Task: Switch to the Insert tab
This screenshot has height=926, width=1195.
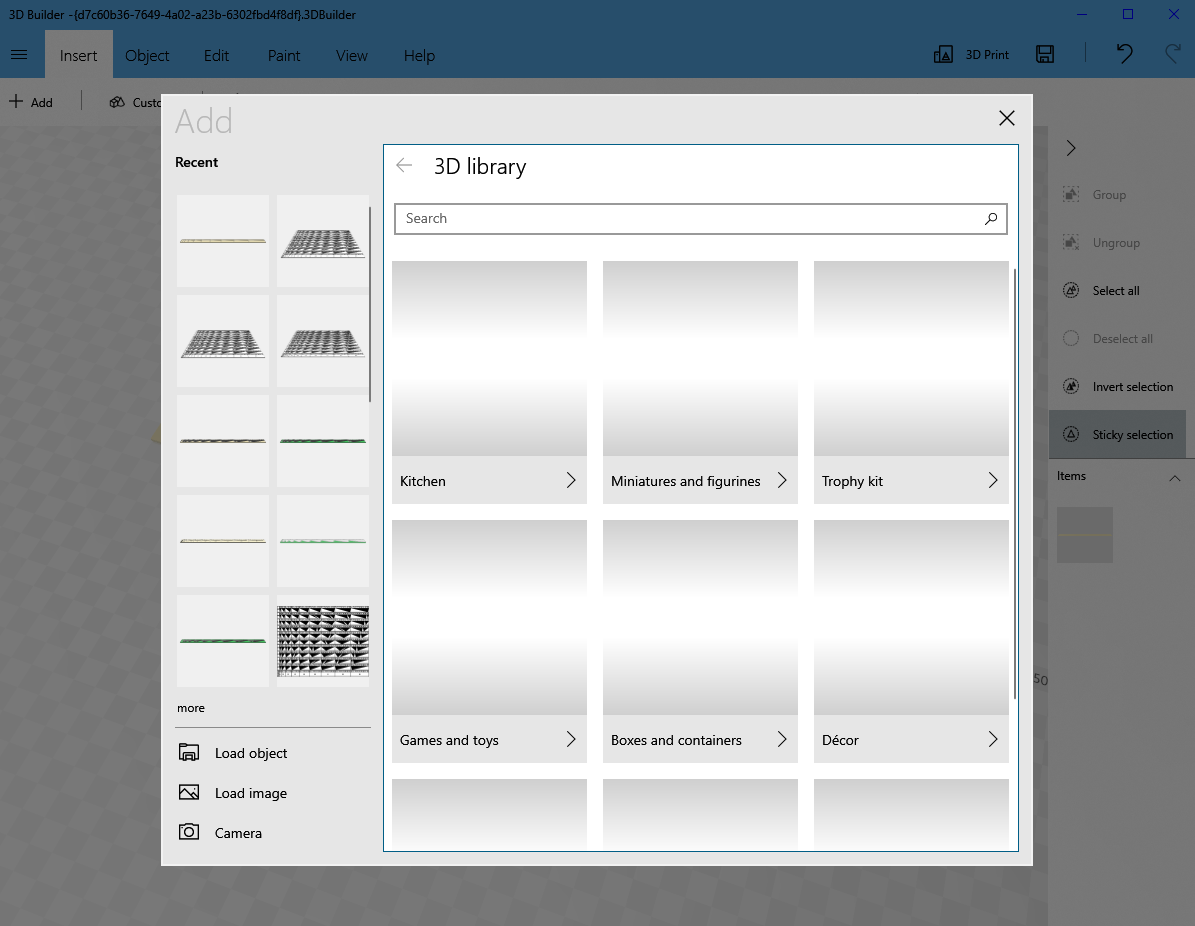Action: point(78,55)
